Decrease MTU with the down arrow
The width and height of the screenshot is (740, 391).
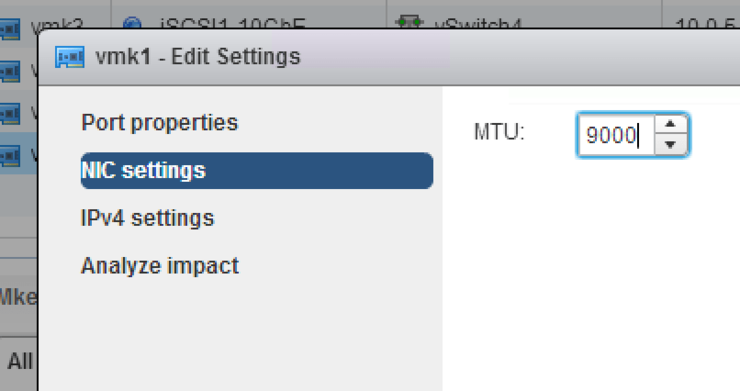[671, 145]
